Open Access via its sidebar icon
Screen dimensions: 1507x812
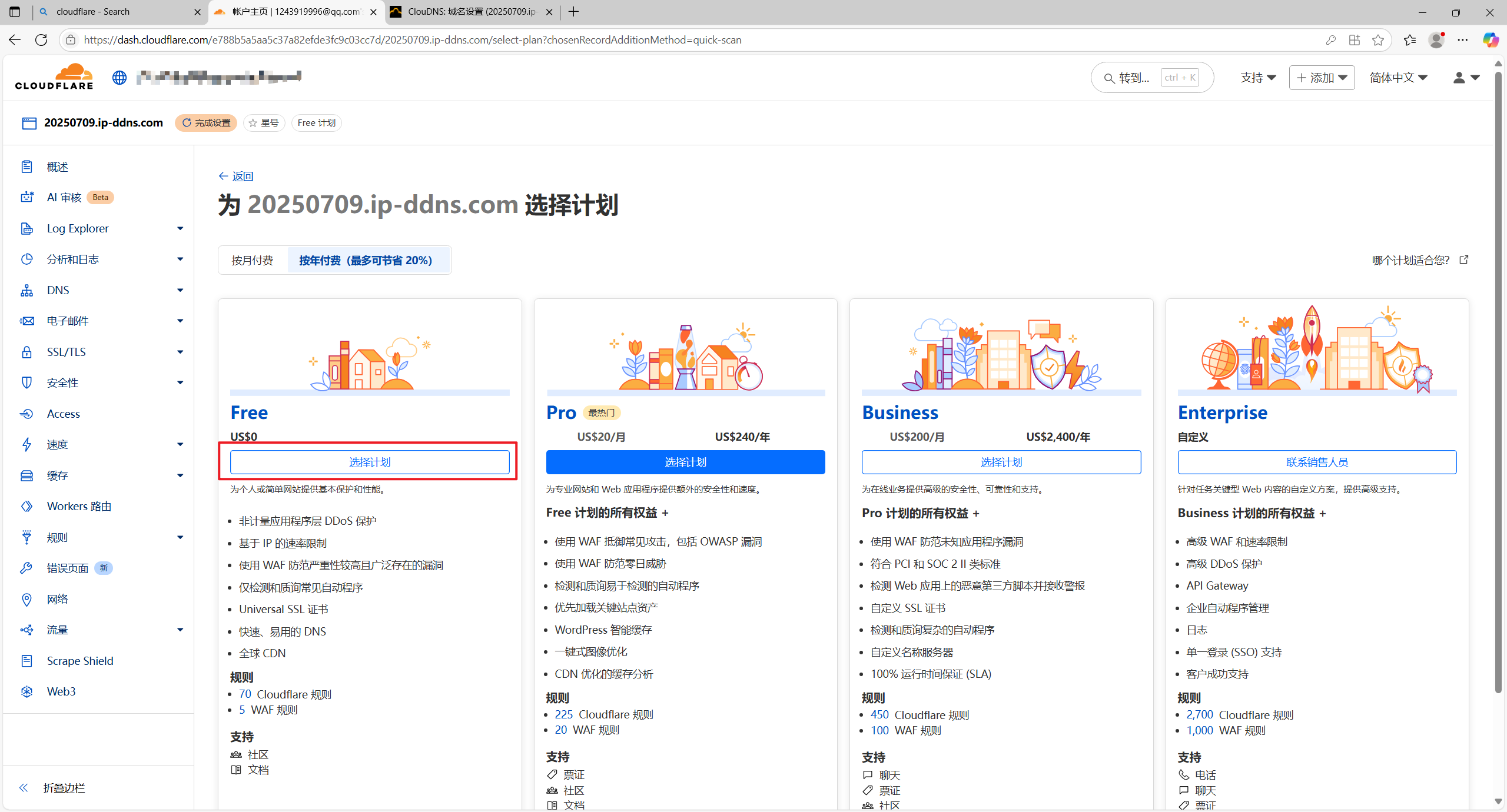26,414
